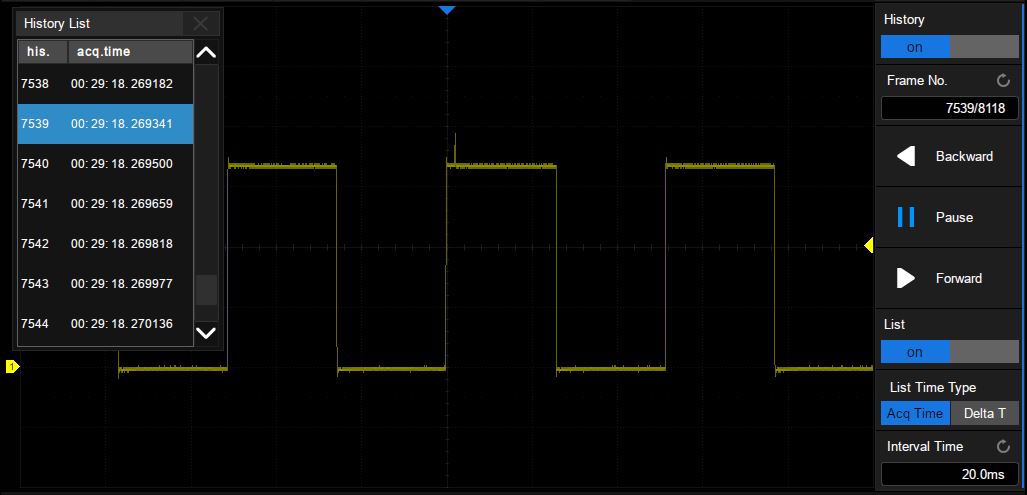Click the yellow trigger level arrow
The height and width of the screenshot is (495, 1027).
868,245
